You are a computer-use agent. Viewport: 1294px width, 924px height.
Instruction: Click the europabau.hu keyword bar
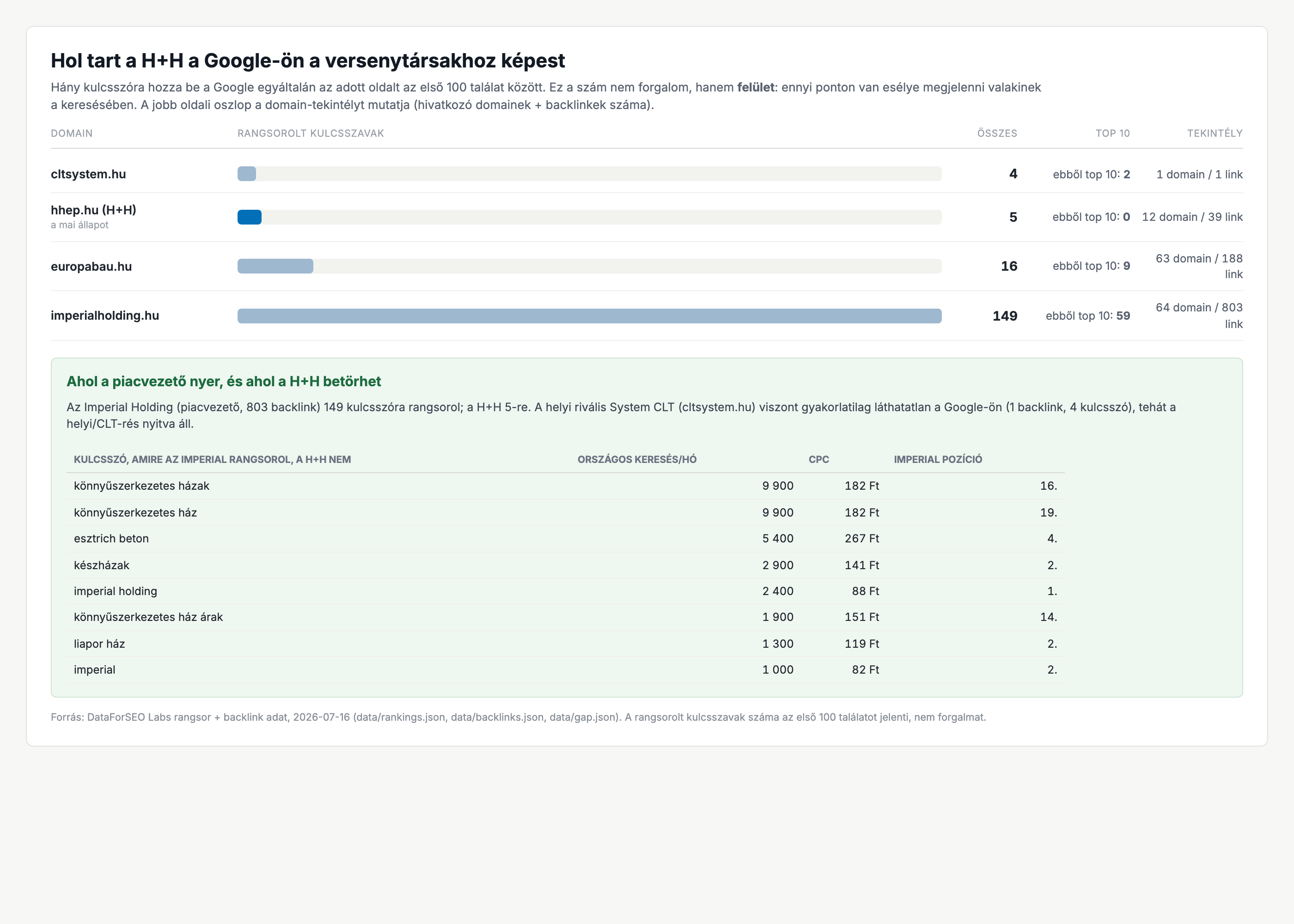click(275, 266)
